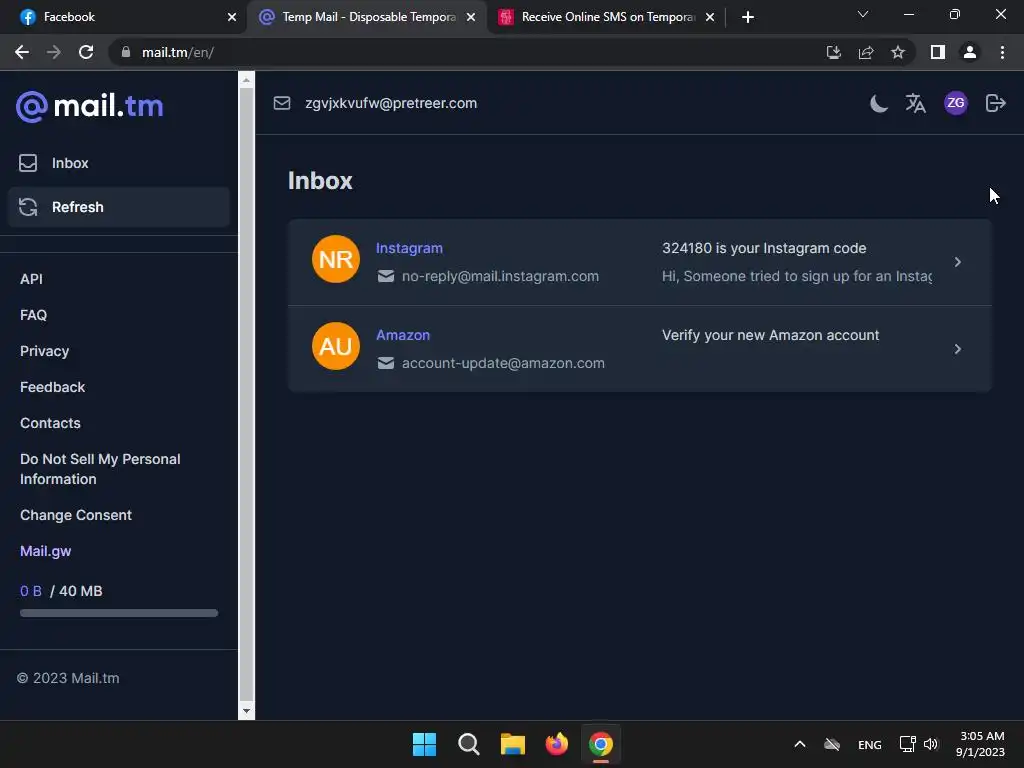Click the NR avatar on Instagram email
Image resolution: width=1024 pixels, height=768 pixels.
tap(336, 259)
